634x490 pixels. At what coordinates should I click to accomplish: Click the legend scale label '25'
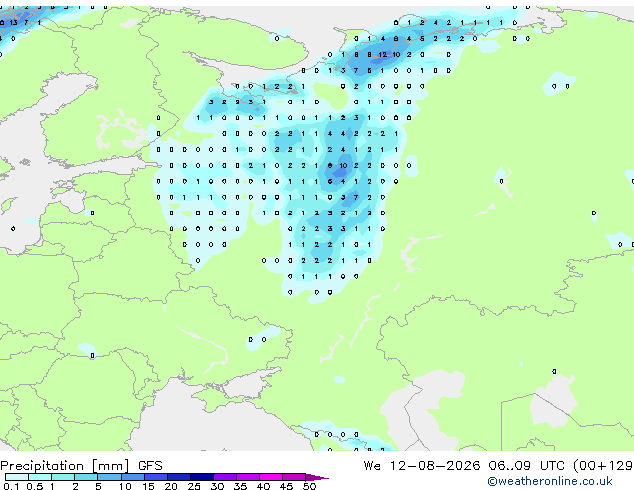[194, 486]
